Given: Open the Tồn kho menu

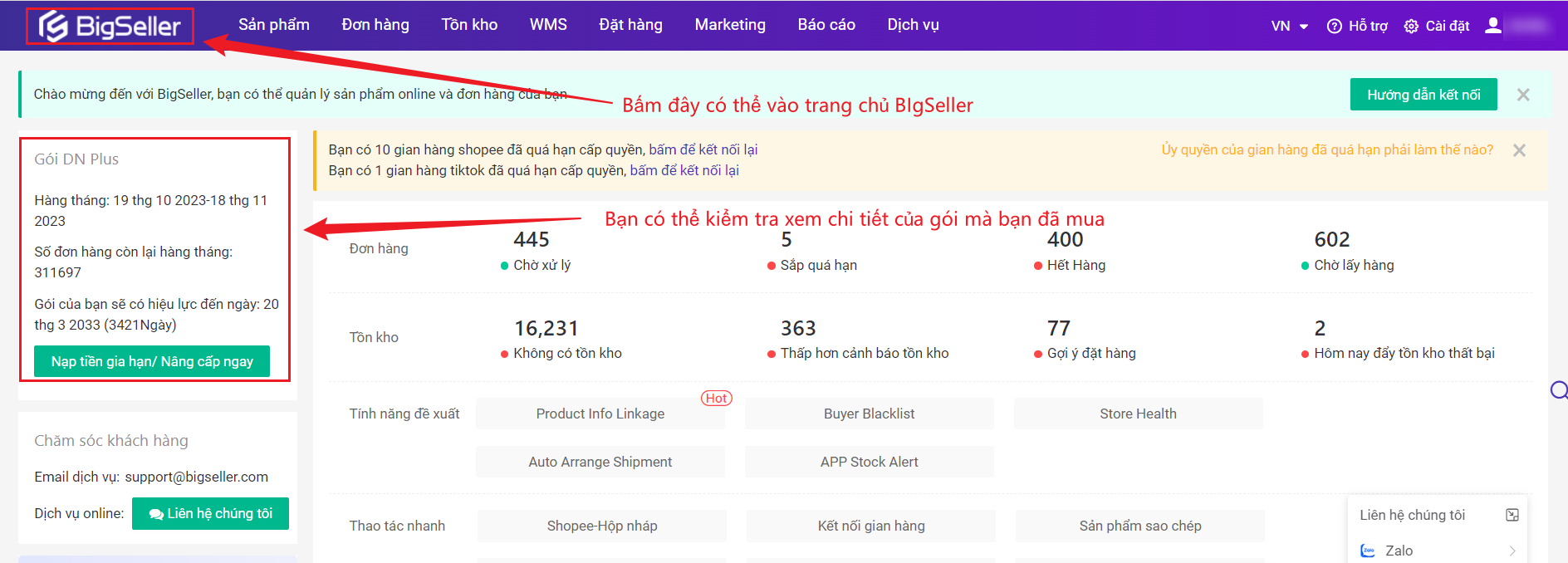Looking at the screenshot, I should point(469,25).
